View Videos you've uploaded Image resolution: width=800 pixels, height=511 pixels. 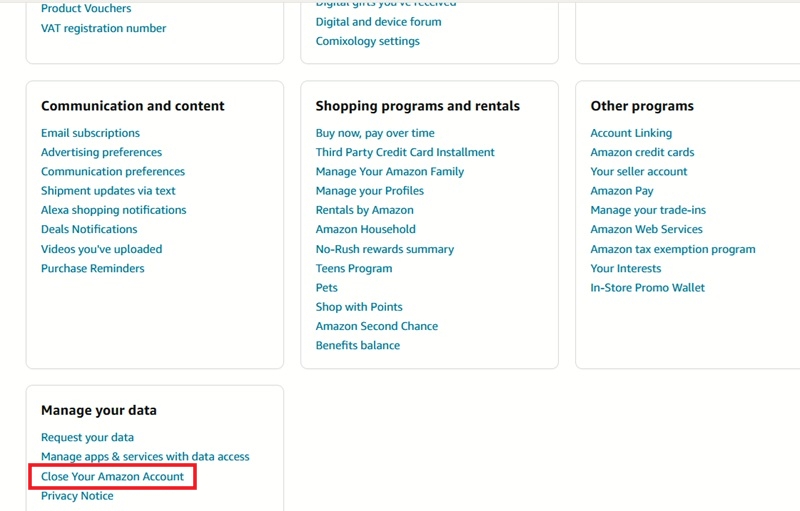click(x=102, y=249)
